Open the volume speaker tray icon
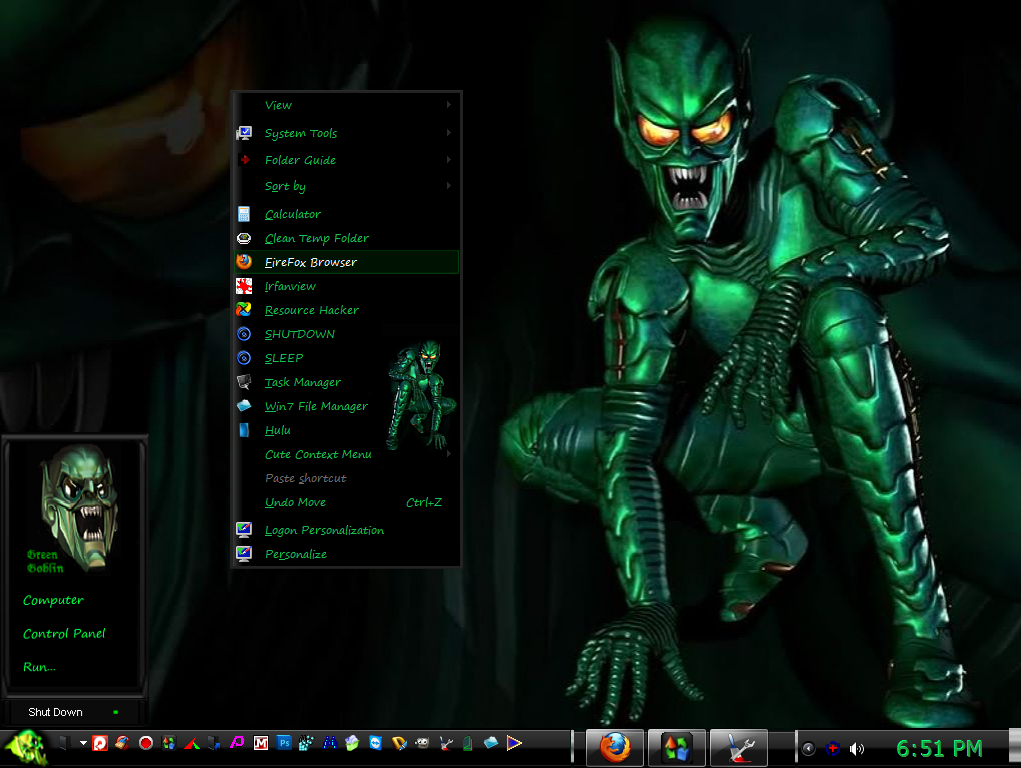The height and width of the screenshot is (768, 1021). click(x=857, y=748)
